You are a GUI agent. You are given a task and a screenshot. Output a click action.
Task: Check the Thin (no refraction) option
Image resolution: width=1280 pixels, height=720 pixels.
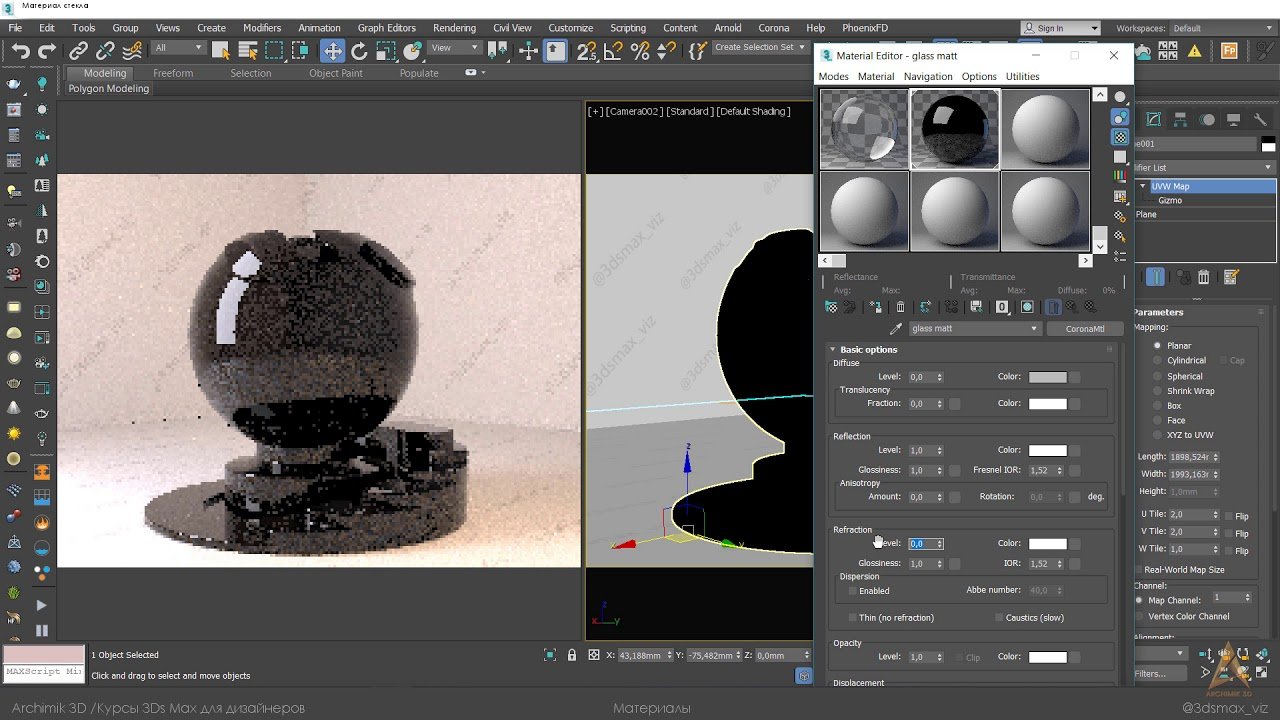click(x=852, y=618)
